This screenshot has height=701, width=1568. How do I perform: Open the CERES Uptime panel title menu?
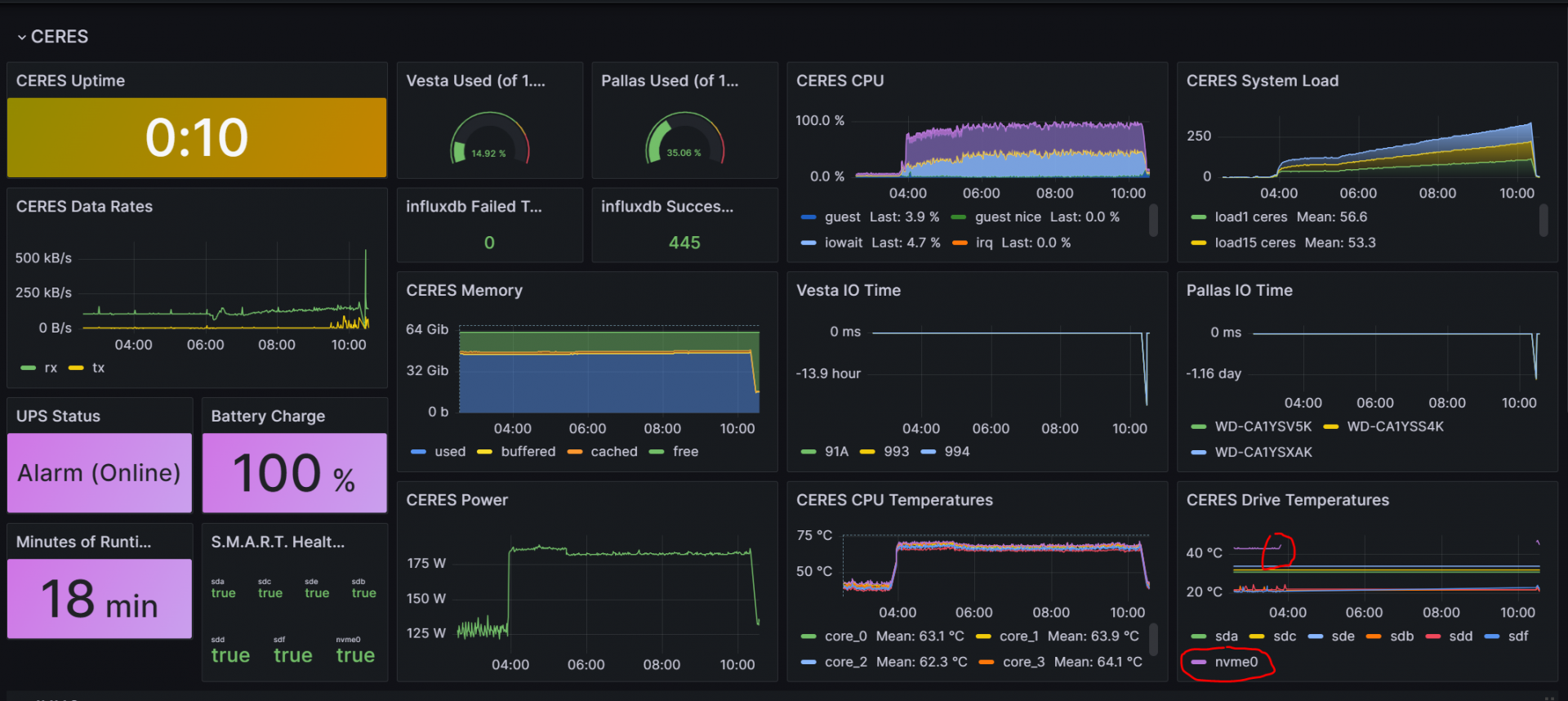[x=71, y=81]
